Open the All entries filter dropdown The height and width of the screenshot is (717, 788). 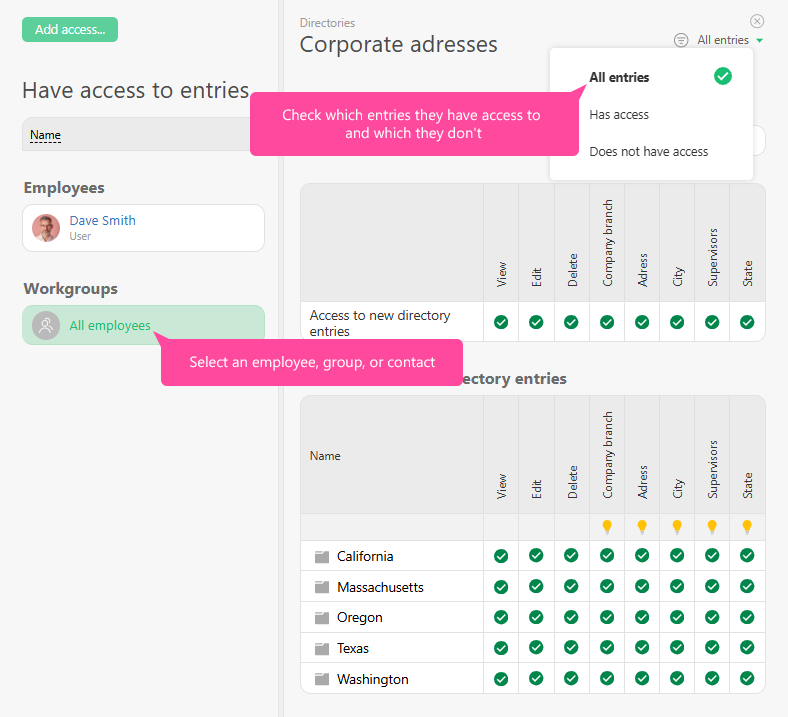pyautogui.click(x=729, y=40)
